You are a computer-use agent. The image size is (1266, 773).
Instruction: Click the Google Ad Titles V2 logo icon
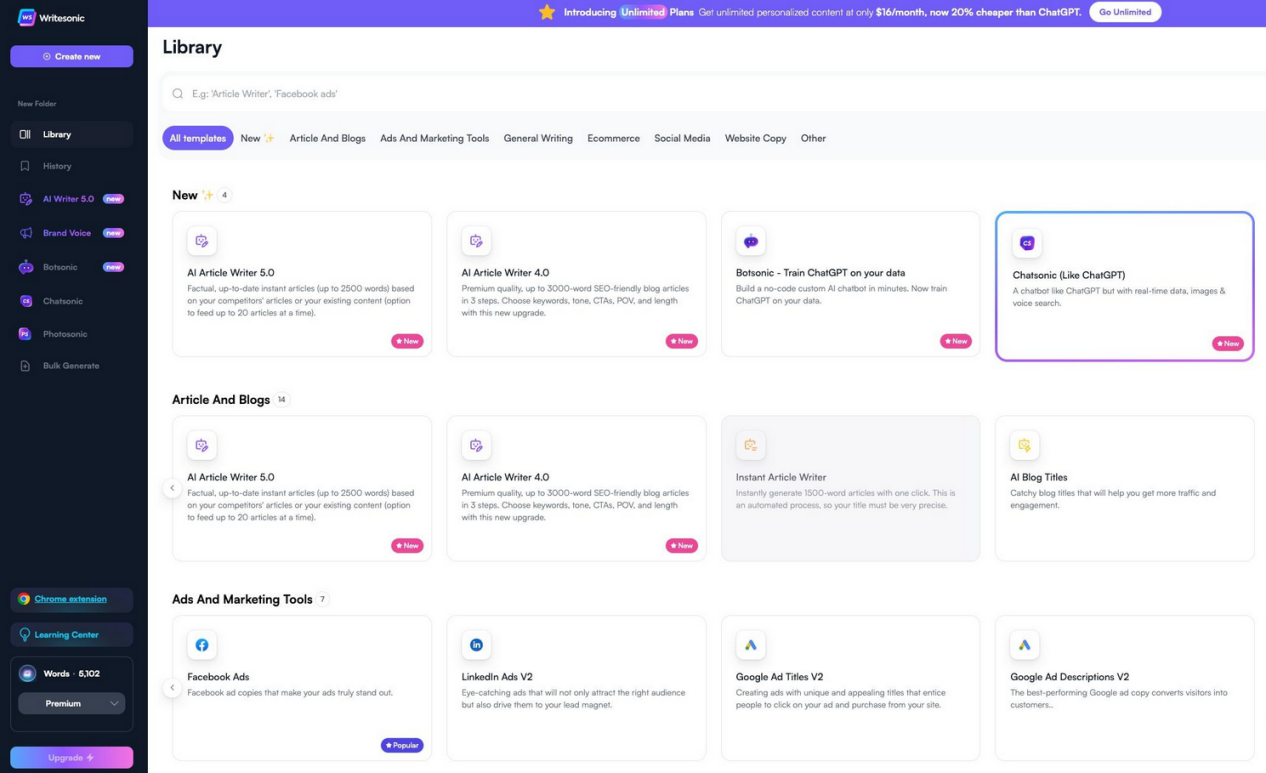[751, 645]
